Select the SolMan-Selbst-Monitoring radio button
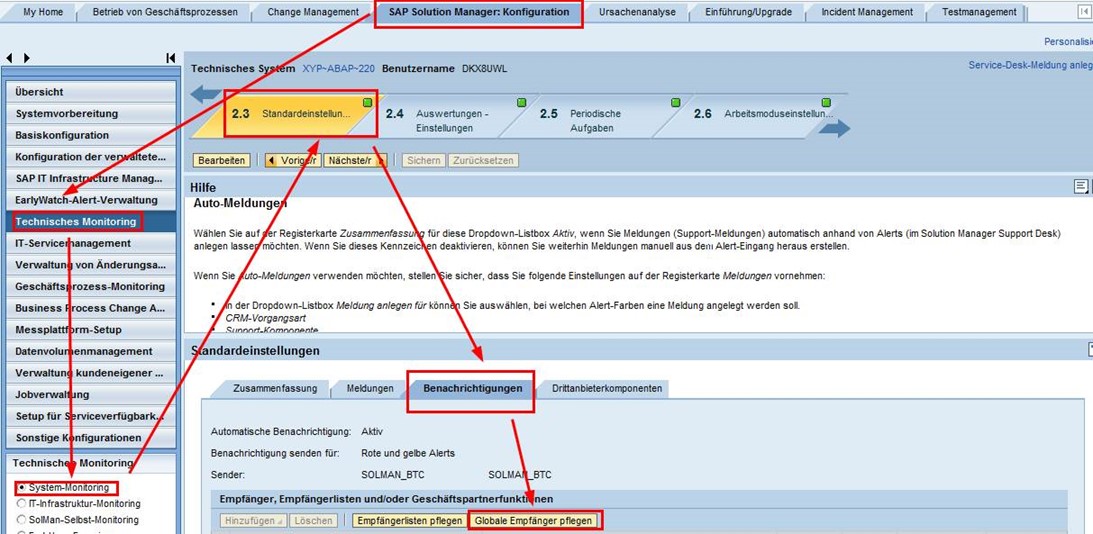The height and width of the screenshot is (534, 1093). point(22,519)
